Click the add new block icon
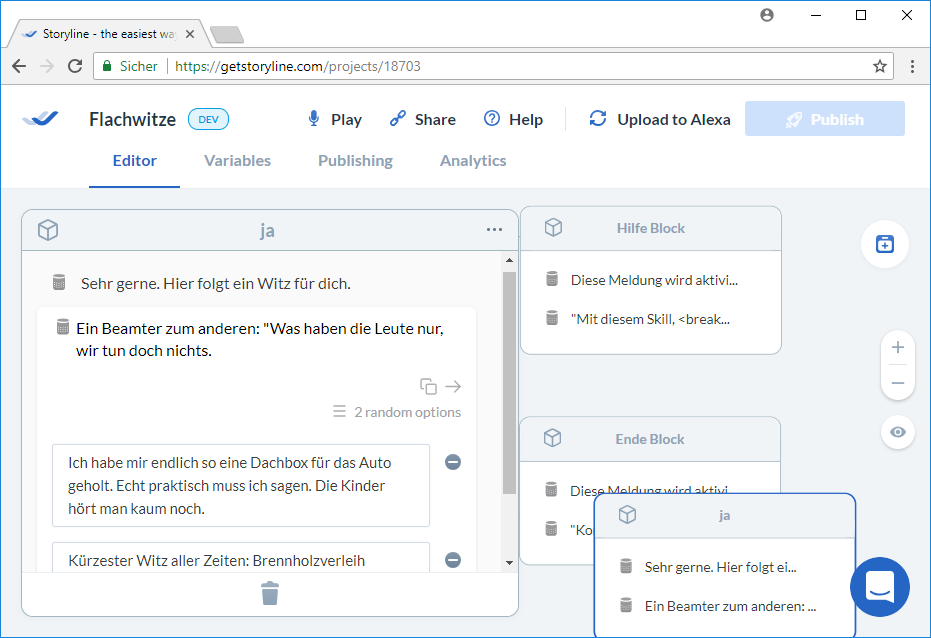931x638 pixels. [884, 244]
